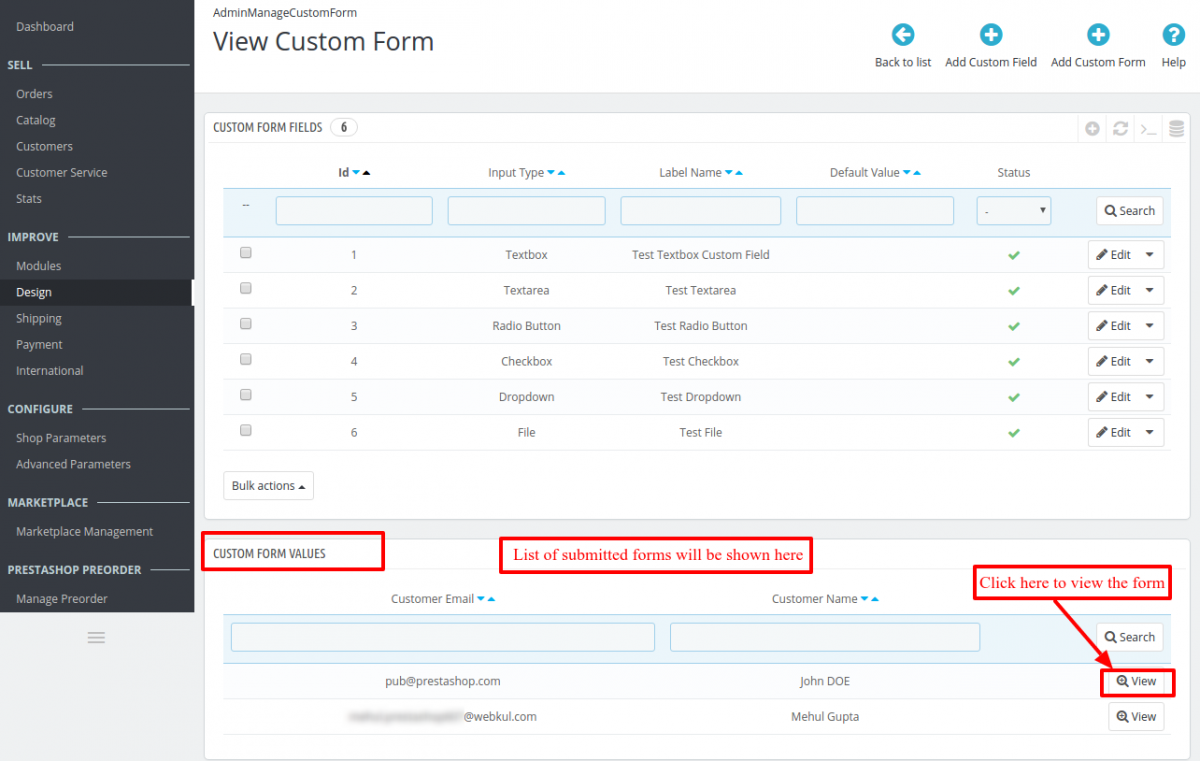Sort Id column ascending arrow

pyautogui.click(x=366, y=173)
